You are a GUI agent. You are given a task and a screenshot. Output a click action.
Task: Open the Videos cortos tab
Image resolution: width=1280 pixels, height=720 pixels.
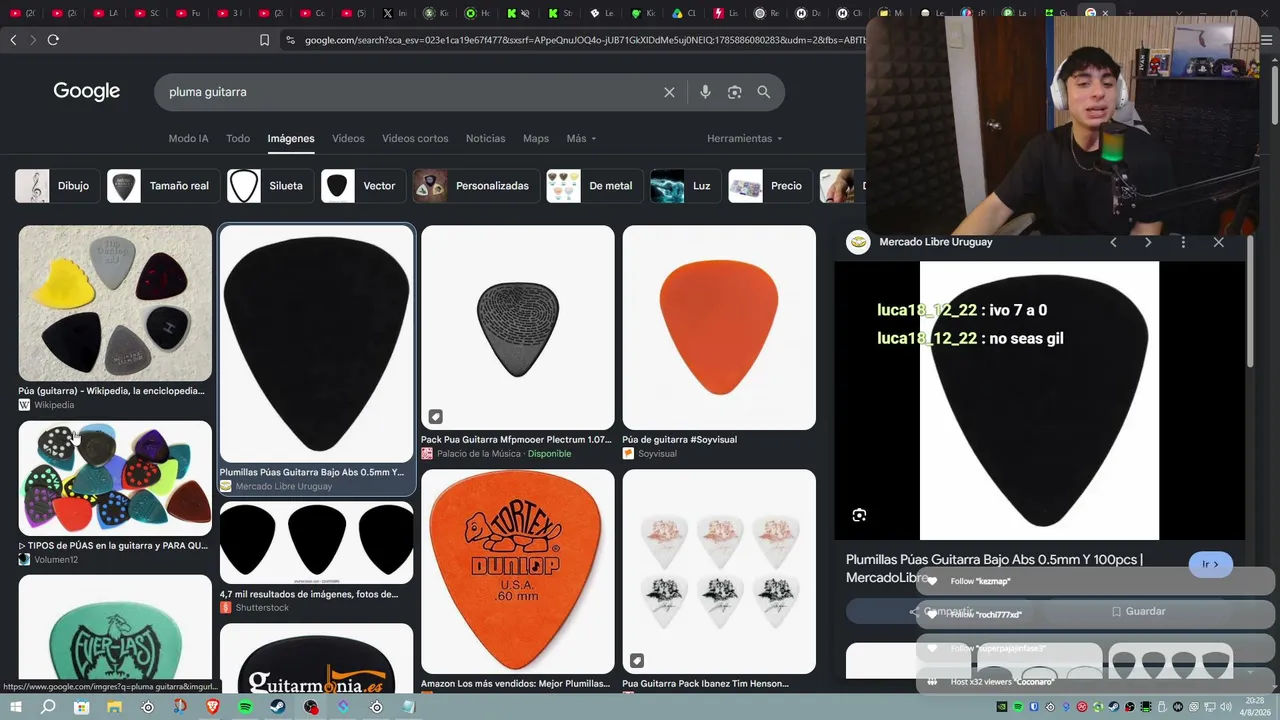[x=415, y=138]
